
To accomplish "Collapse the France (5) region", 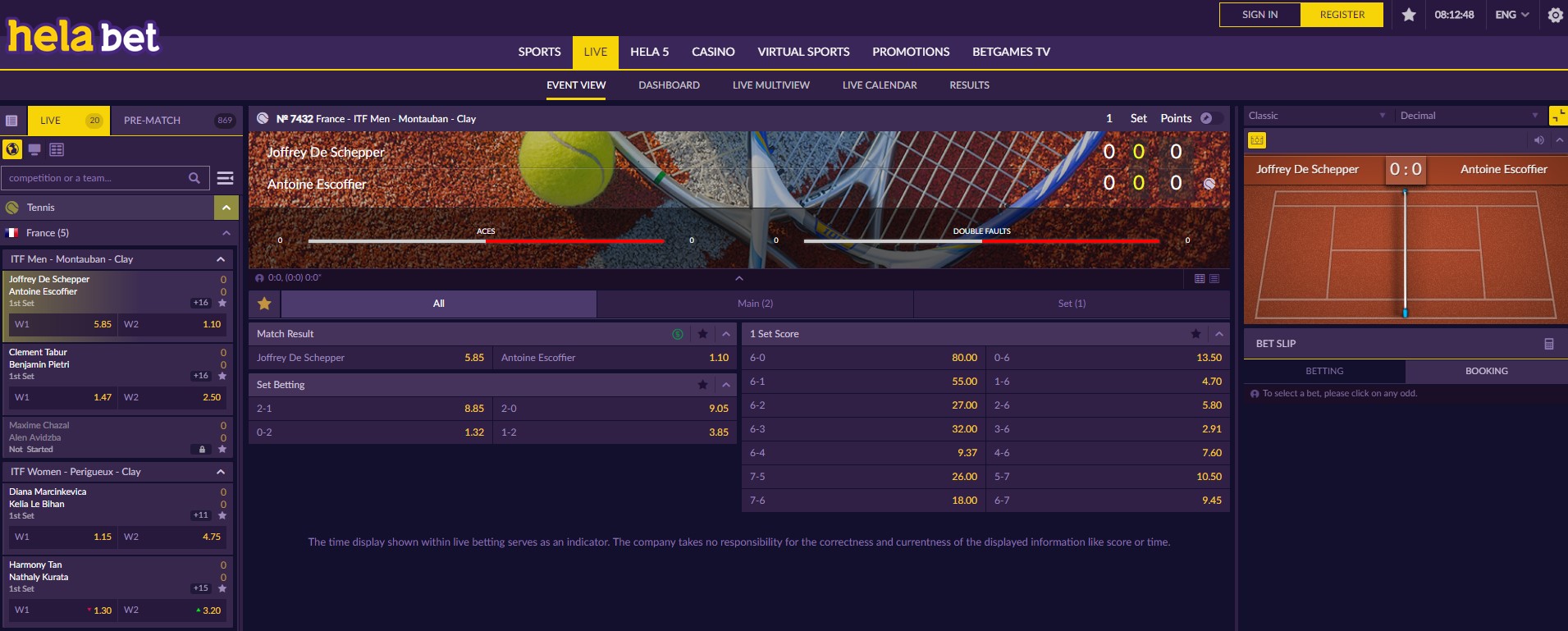I will 226,233.
